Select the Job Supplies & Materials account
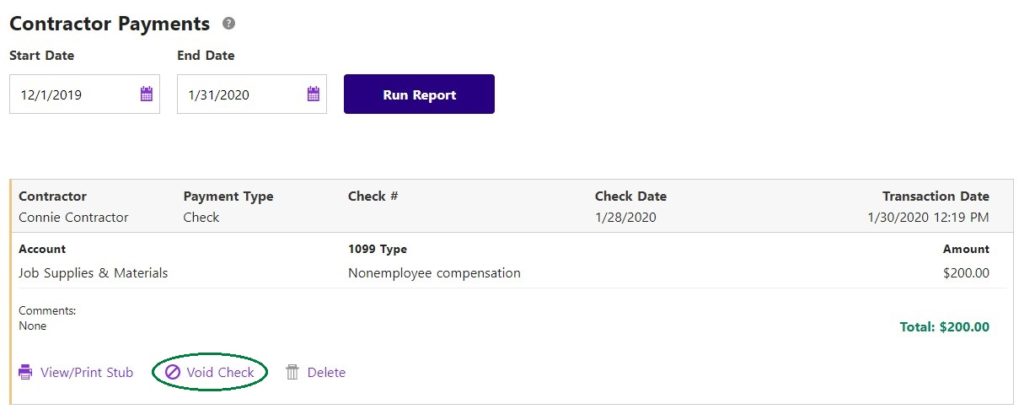 click(x=93, y=273)
